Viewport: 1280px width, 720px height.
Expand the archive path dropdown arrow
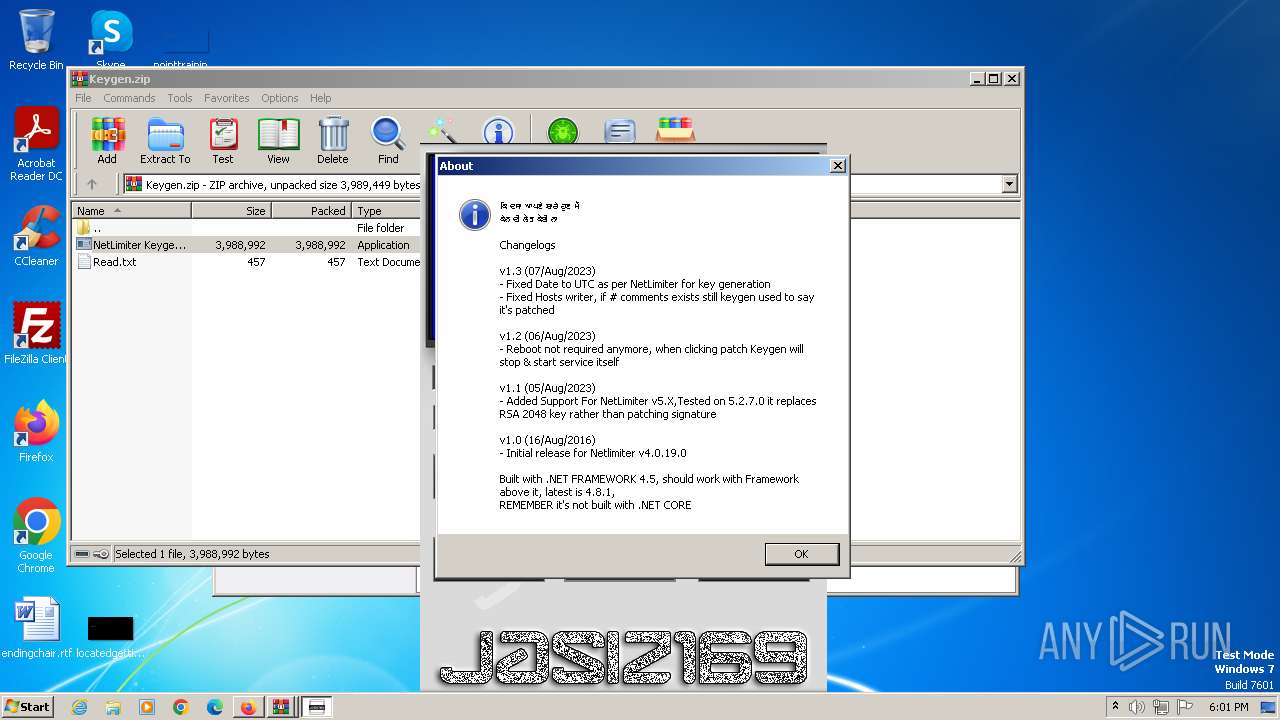(1009, 184)
